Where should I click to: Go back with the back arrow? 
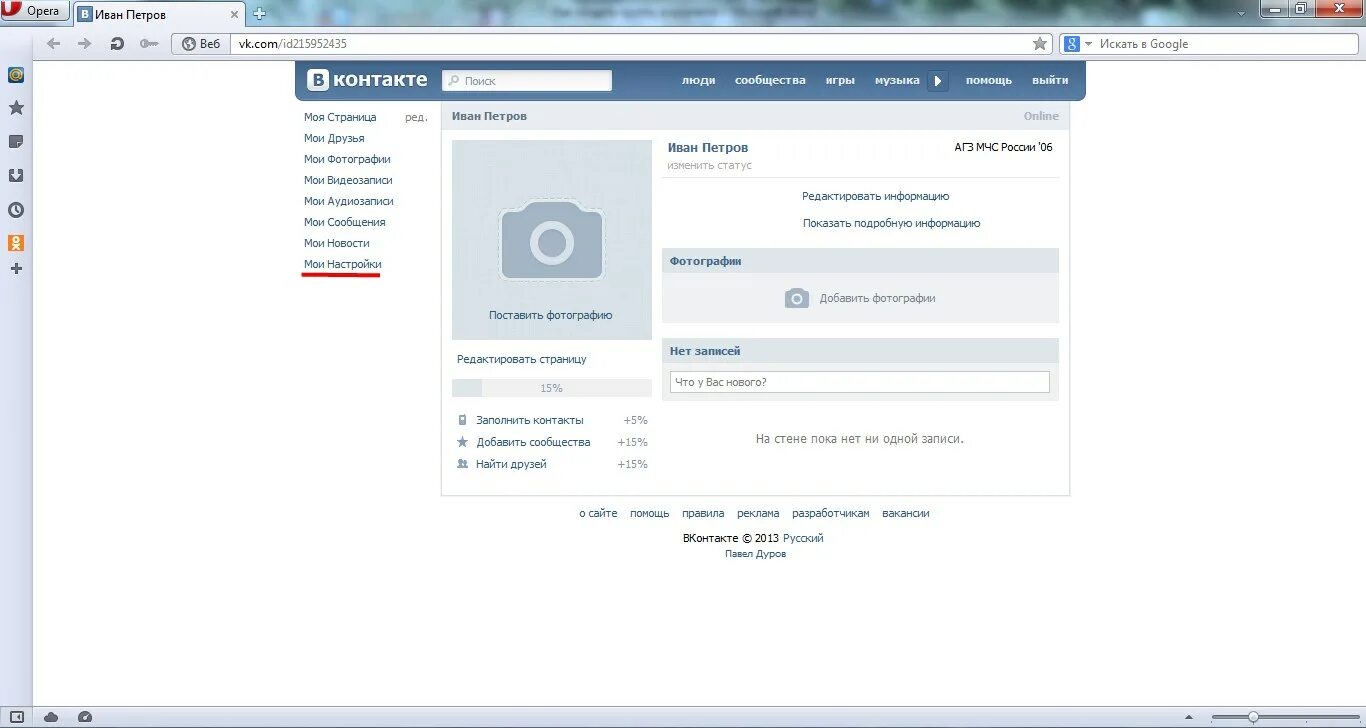54,44
